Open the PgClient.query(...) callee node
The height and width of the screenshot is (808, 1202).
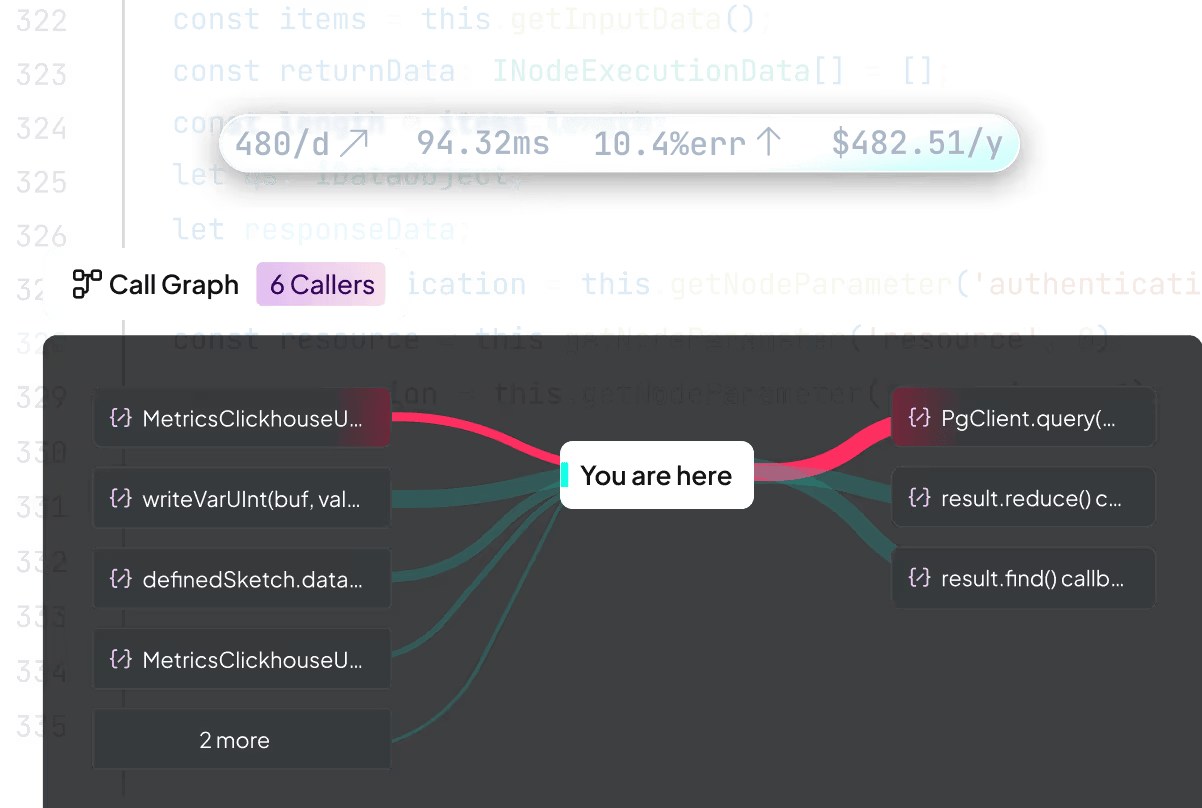coord(1023,417)
